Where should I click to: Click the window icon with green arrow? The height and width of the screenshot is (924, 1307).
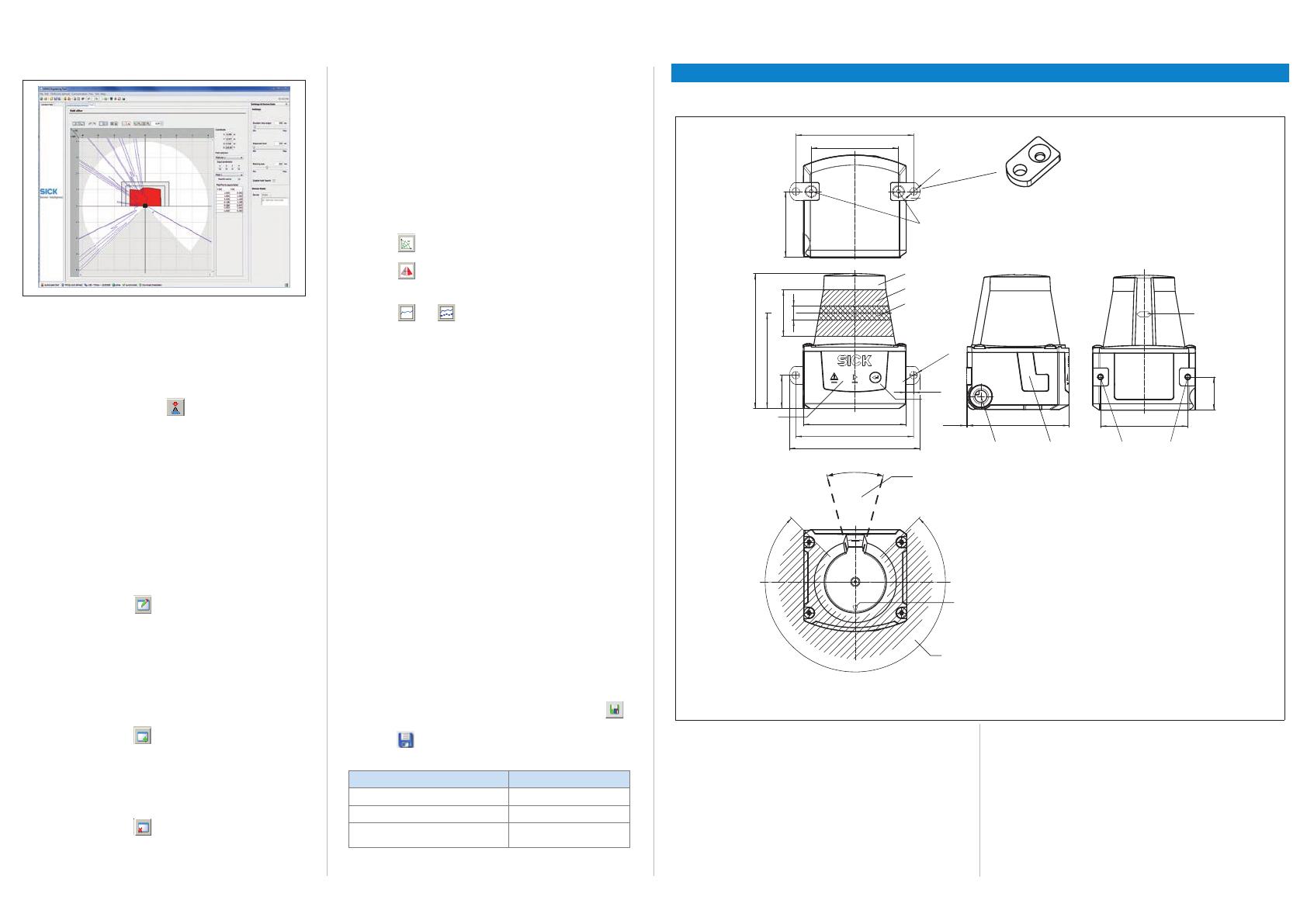pos(142,735)
